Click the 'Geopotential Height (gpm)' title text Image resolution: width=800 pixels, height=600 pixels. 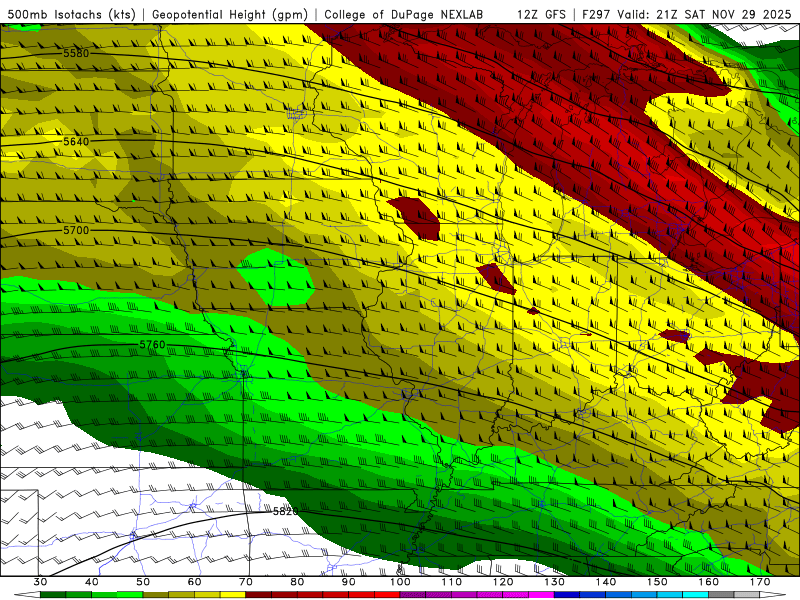point(230,14)
